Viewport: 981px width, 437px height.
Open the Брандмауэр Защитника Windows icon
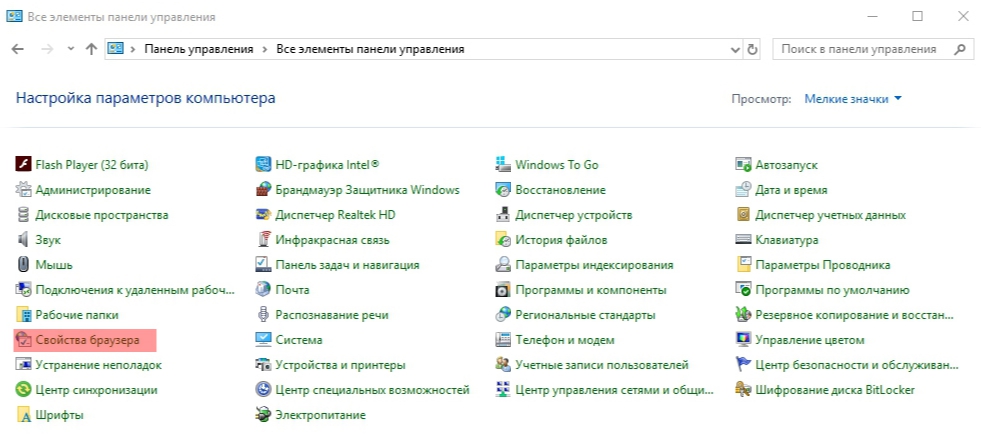tap(263, 190)
